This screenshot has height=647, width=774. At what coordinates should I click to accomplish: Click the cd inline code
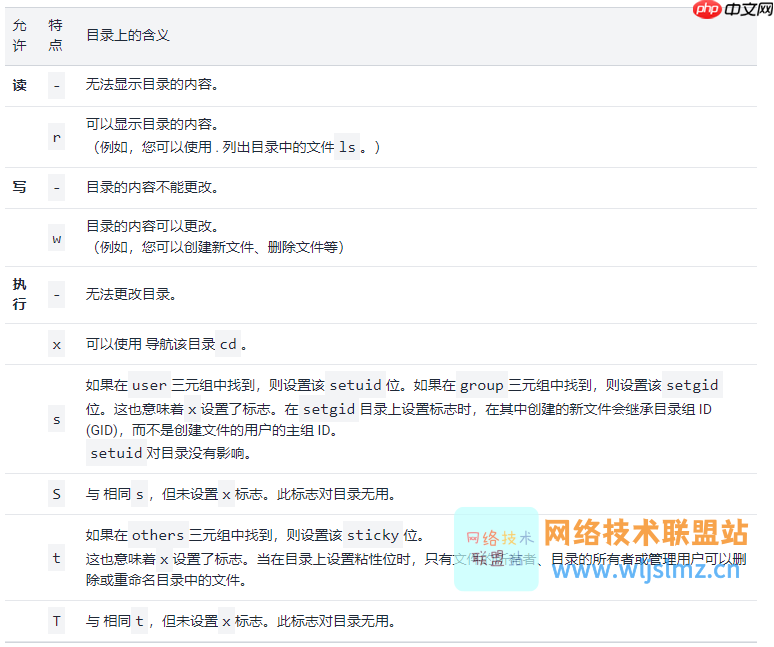[x=228, y=344]
